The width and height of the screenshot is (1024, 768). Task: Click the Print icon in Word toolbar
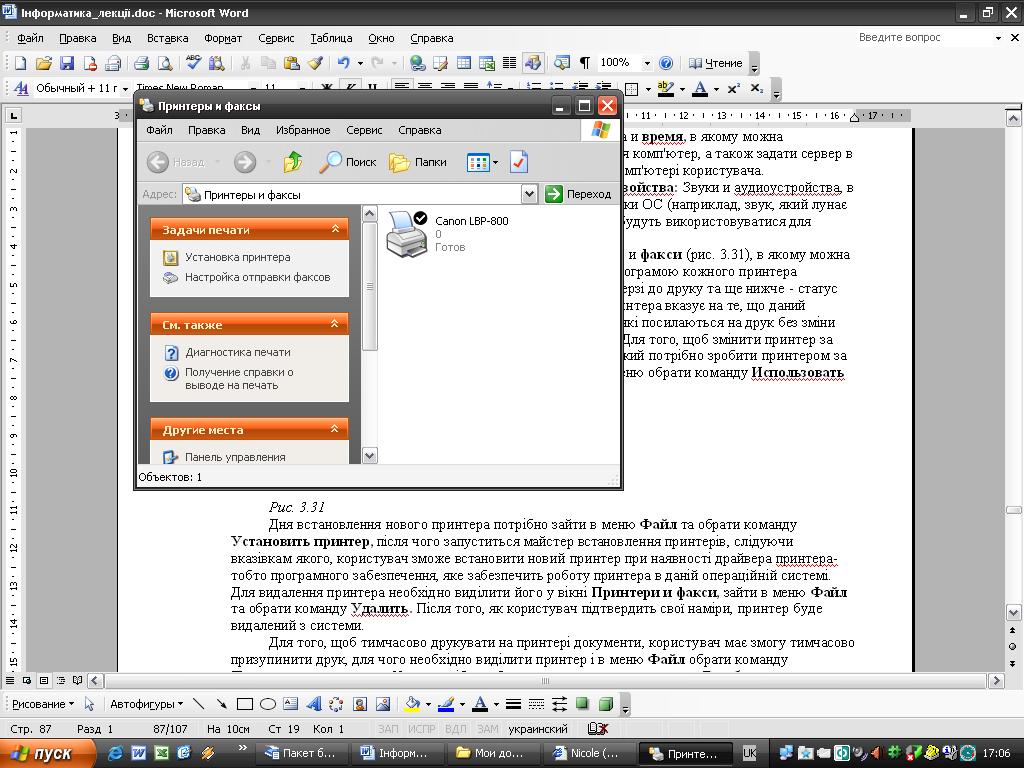tap(141, 63)
